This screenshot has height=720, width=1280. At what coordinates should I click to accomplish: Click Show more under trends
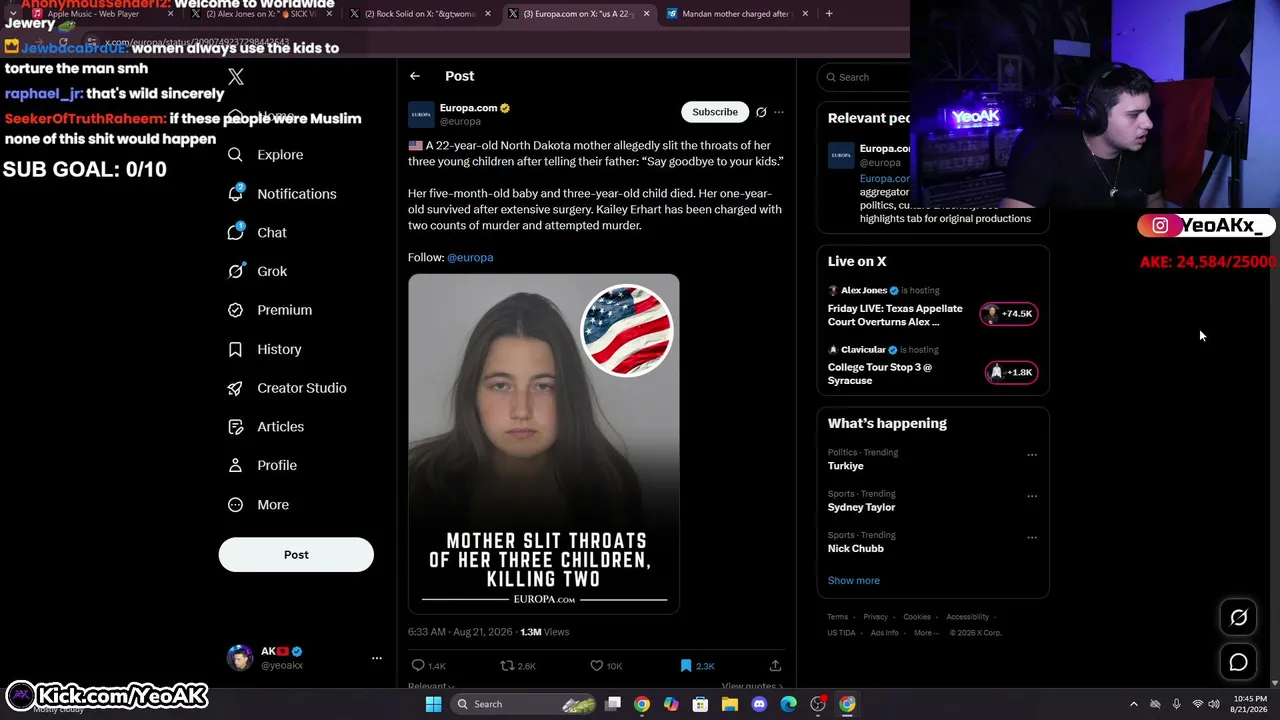coord(854,580)
